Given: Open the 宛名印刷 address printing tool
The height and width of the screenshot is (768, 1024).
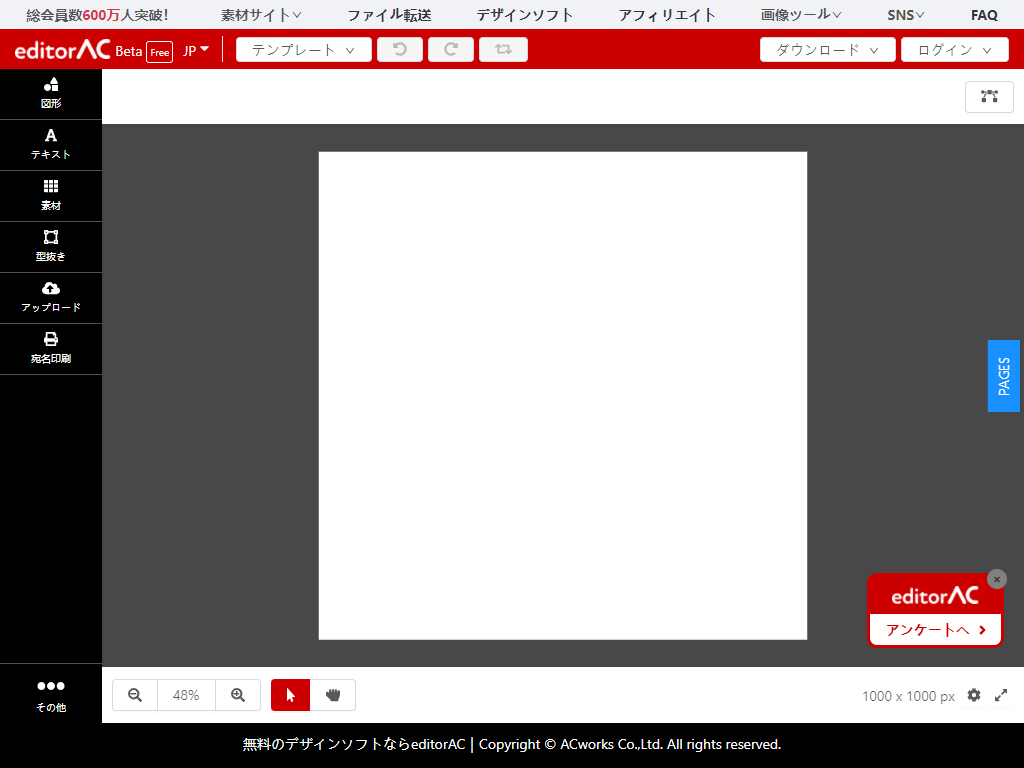Looking at the screenshot, I should tap(51, 349).
